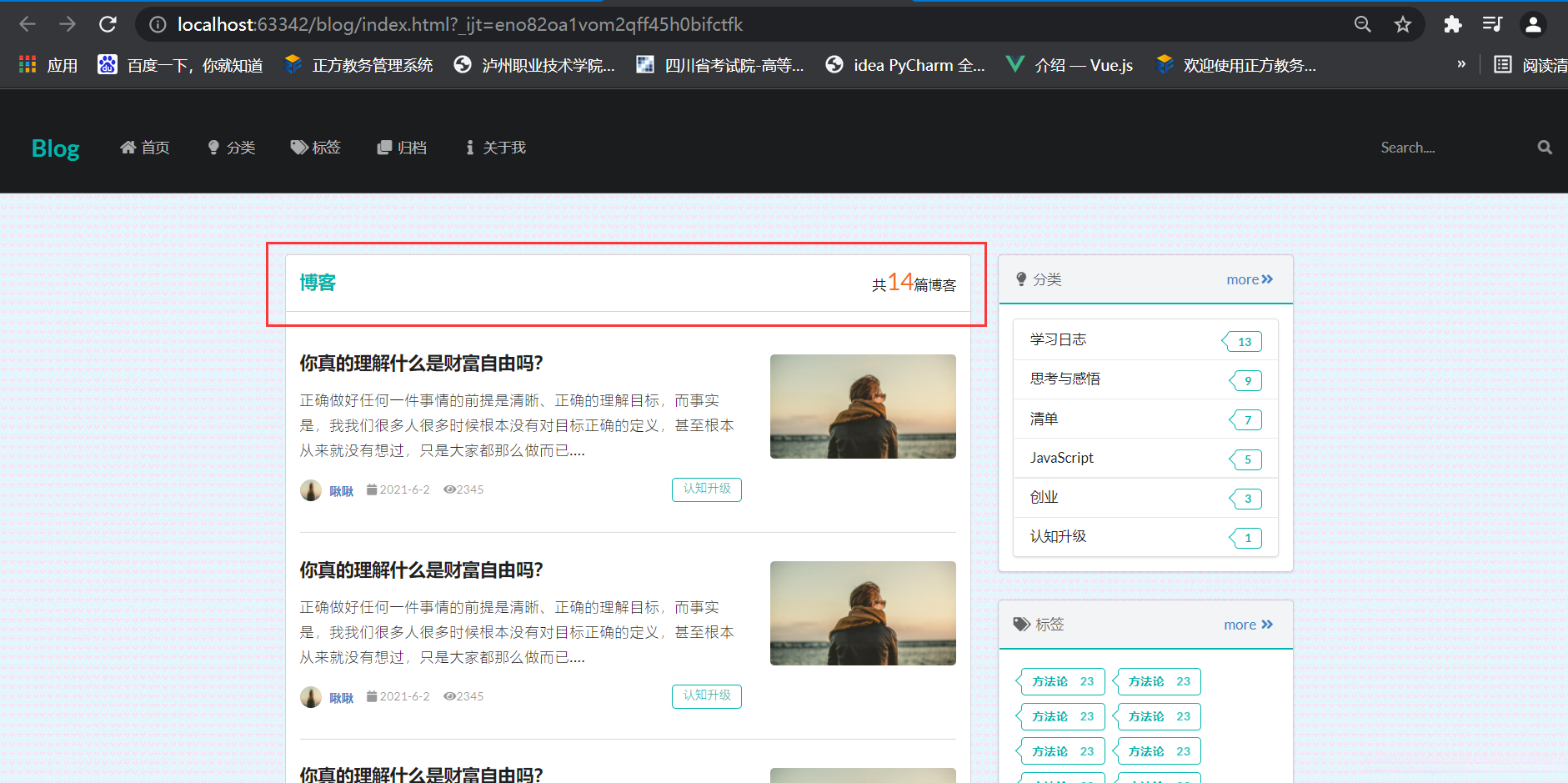Image resolution: width=1568 pixels, height=783 pixels.
Task: Open the 欢迎使用正方教务 bookmark
Action: (x=1236, y=65)
